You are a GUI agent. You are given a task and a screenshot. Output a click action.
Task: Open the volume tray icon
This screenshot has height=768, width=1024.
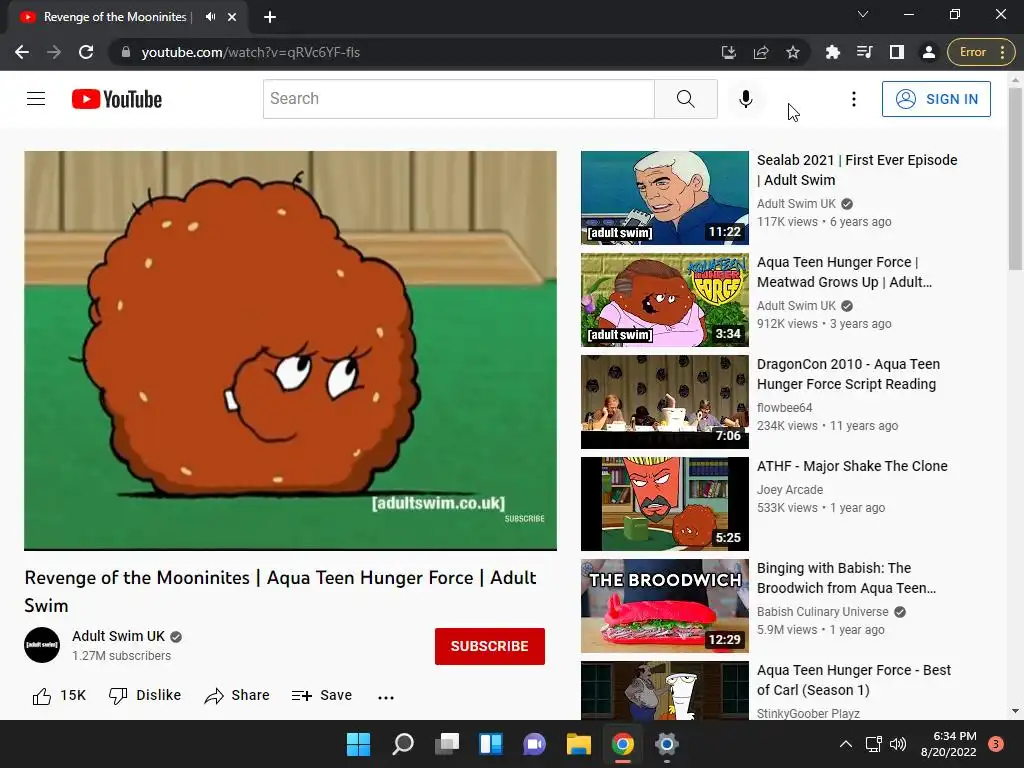click(898, 744)
